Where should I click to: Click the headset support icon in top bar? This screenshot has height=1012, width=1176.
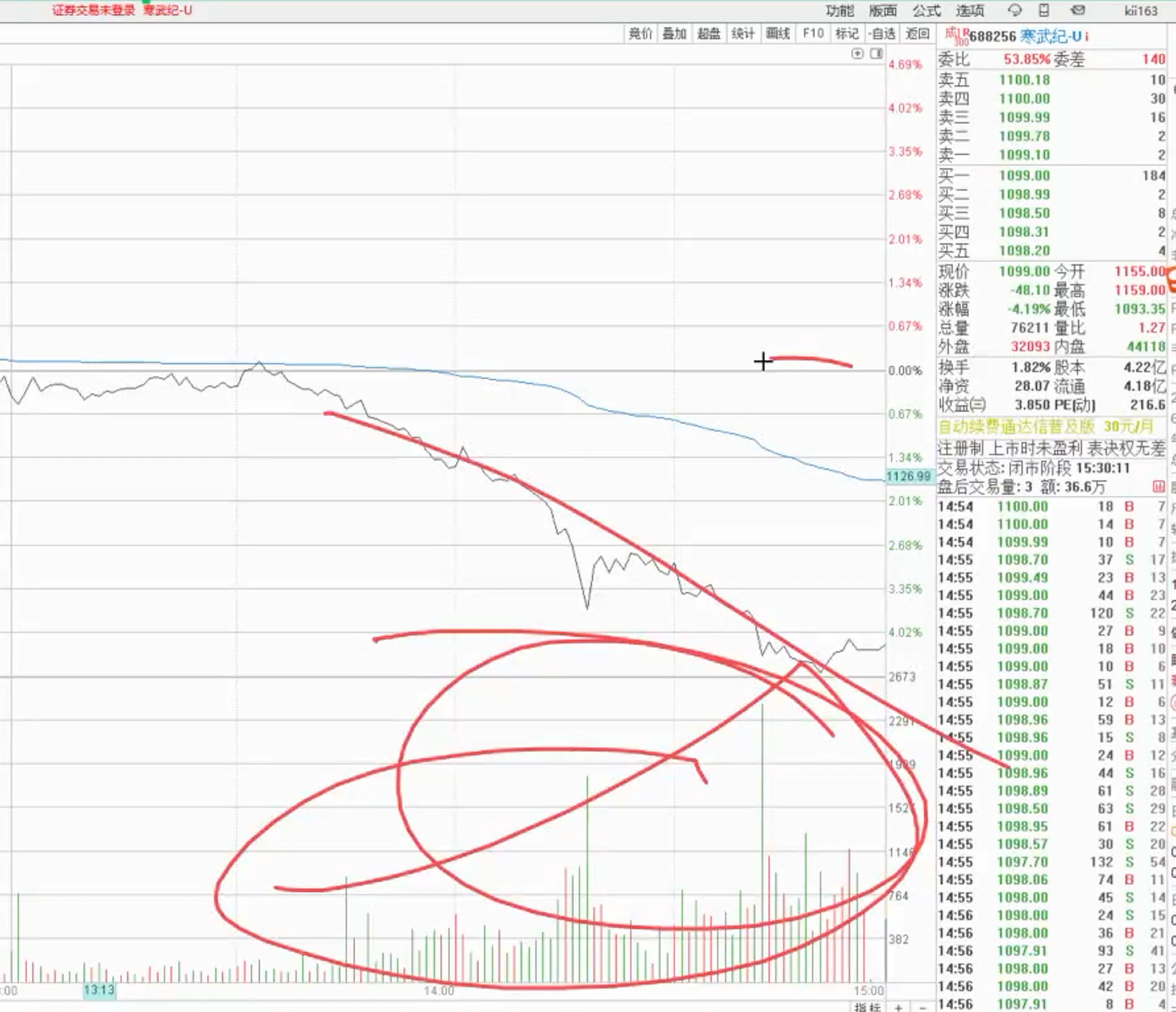coord(1015,10)
